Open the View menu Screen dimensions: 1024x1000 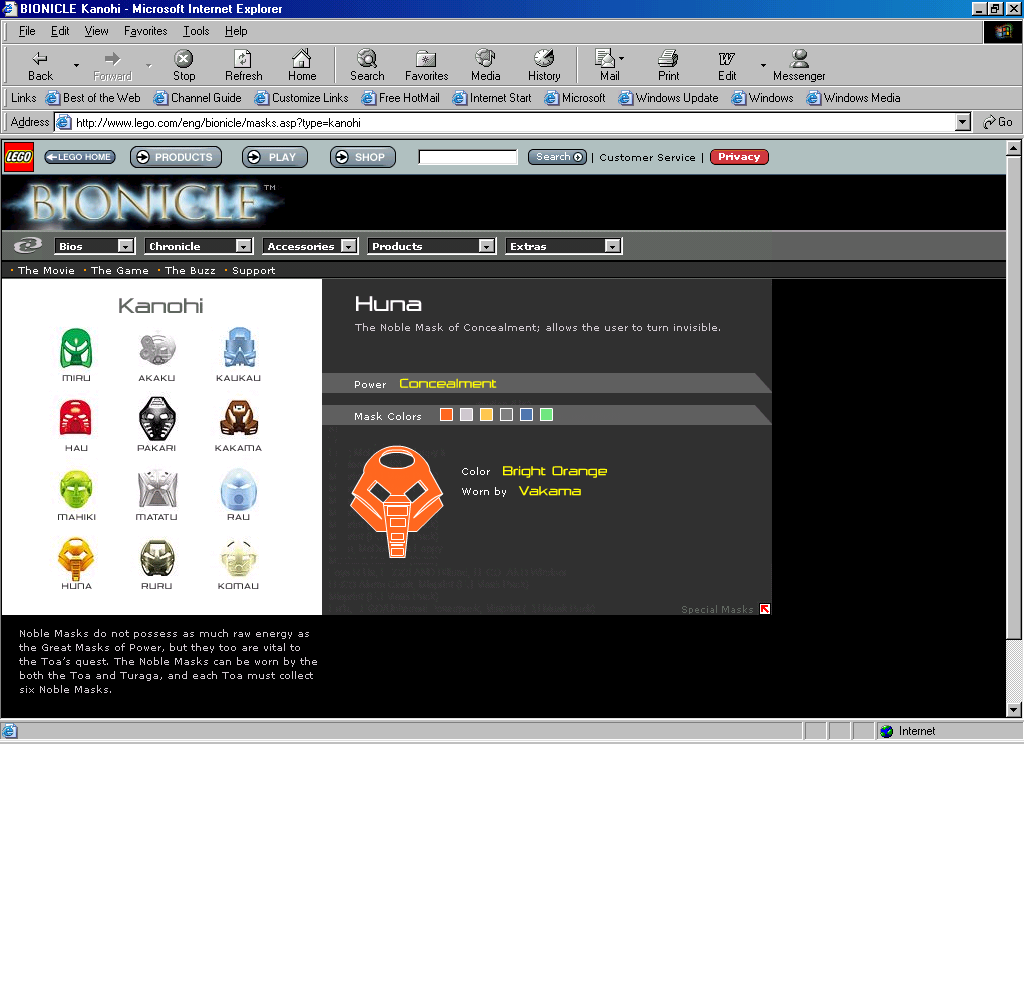pyautogui.click(x=96, y=31)
